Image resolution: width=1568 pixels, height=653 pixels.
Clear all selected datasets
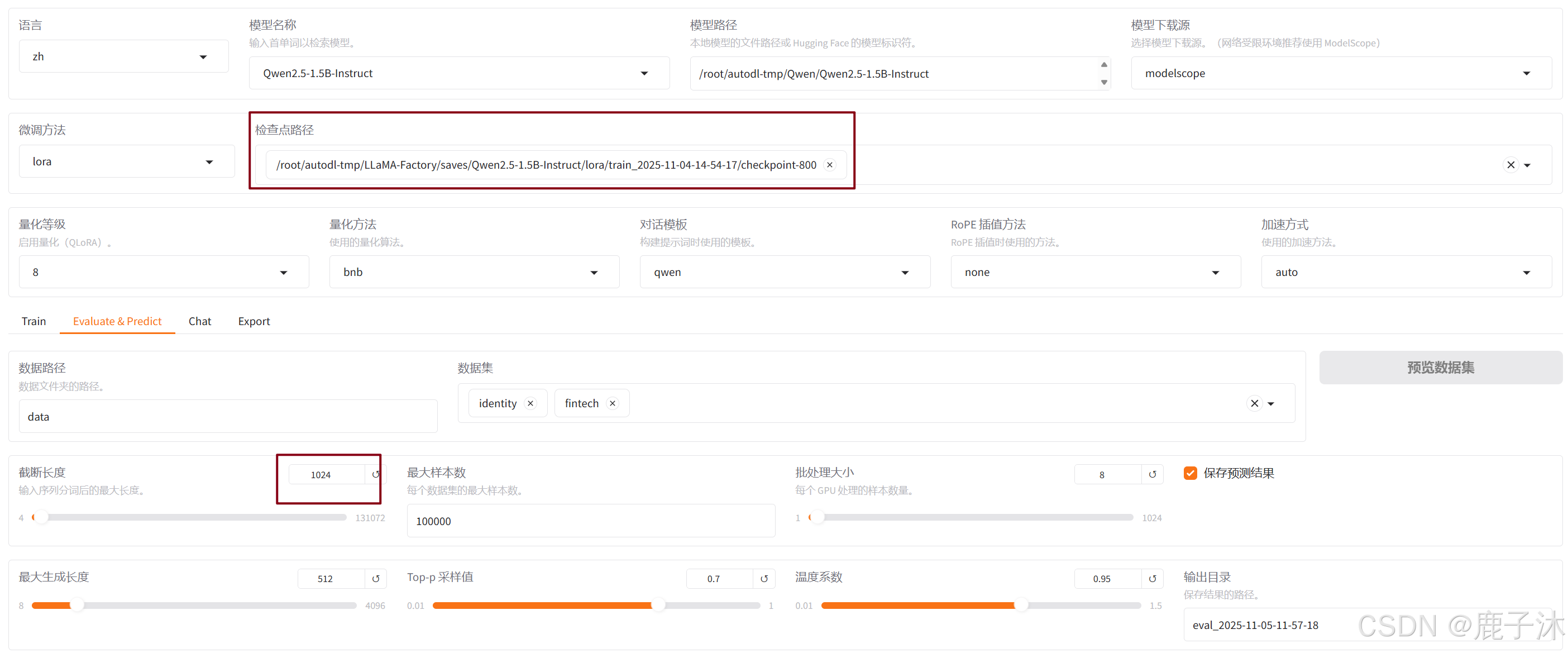(1254, 403)
